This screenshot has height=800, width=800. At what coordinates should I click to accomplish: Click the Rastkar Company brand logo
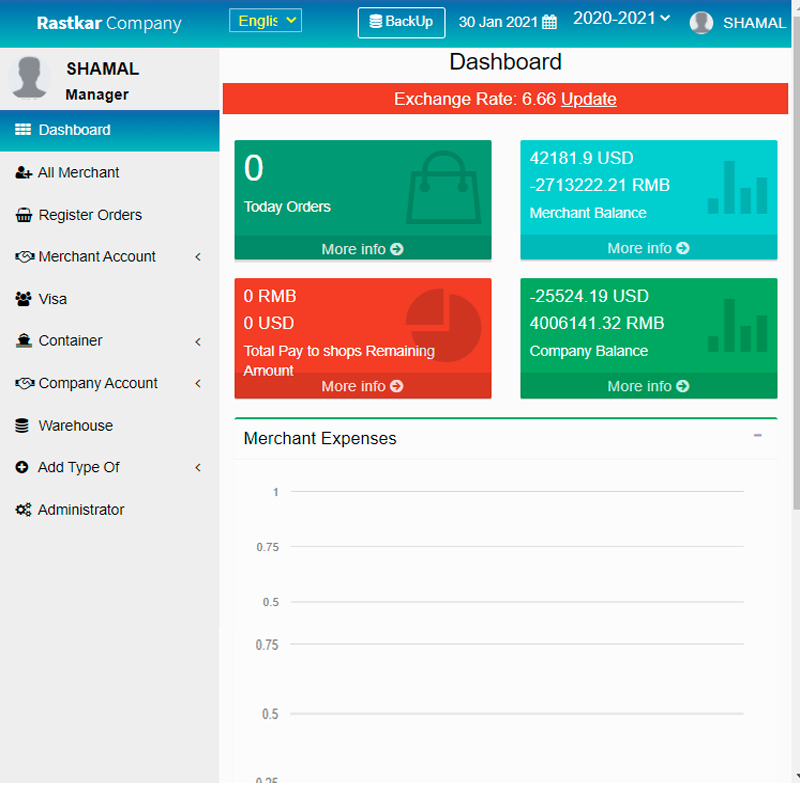(109, 23)
